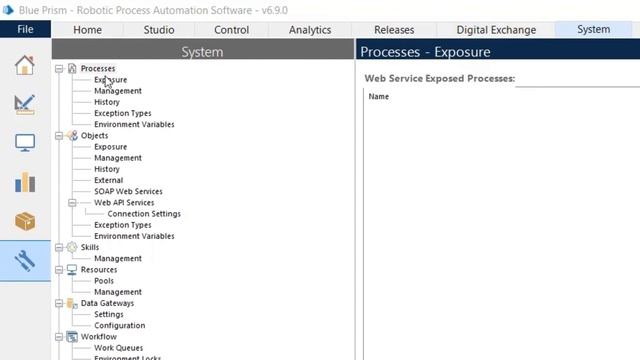Click the Data Gateways node icon

(72, 303)
